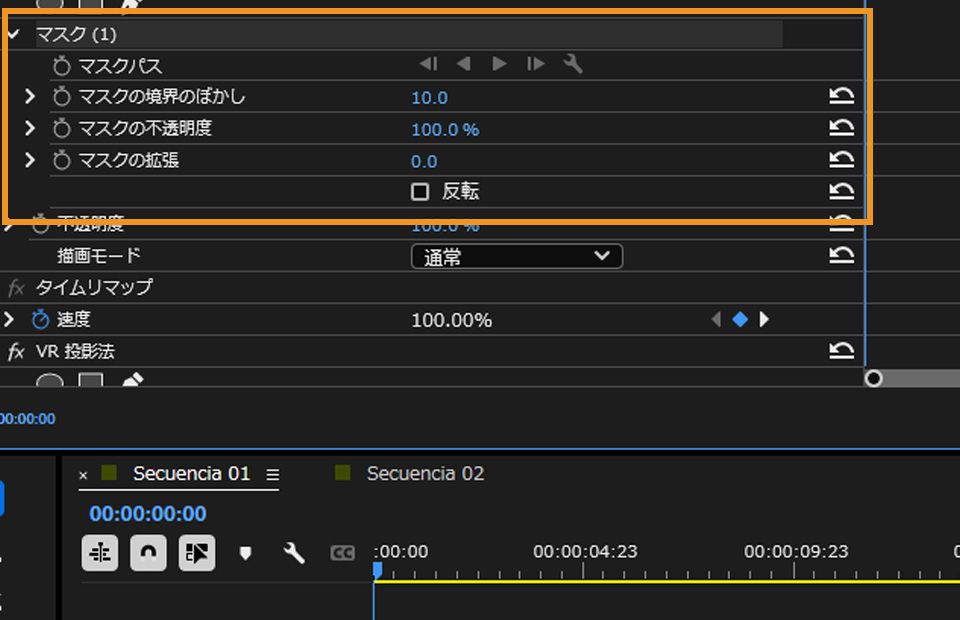Reset マスクの境界のぼかし parameter
960x620 pixels.
pyautogui.click(x=841, y=95)
